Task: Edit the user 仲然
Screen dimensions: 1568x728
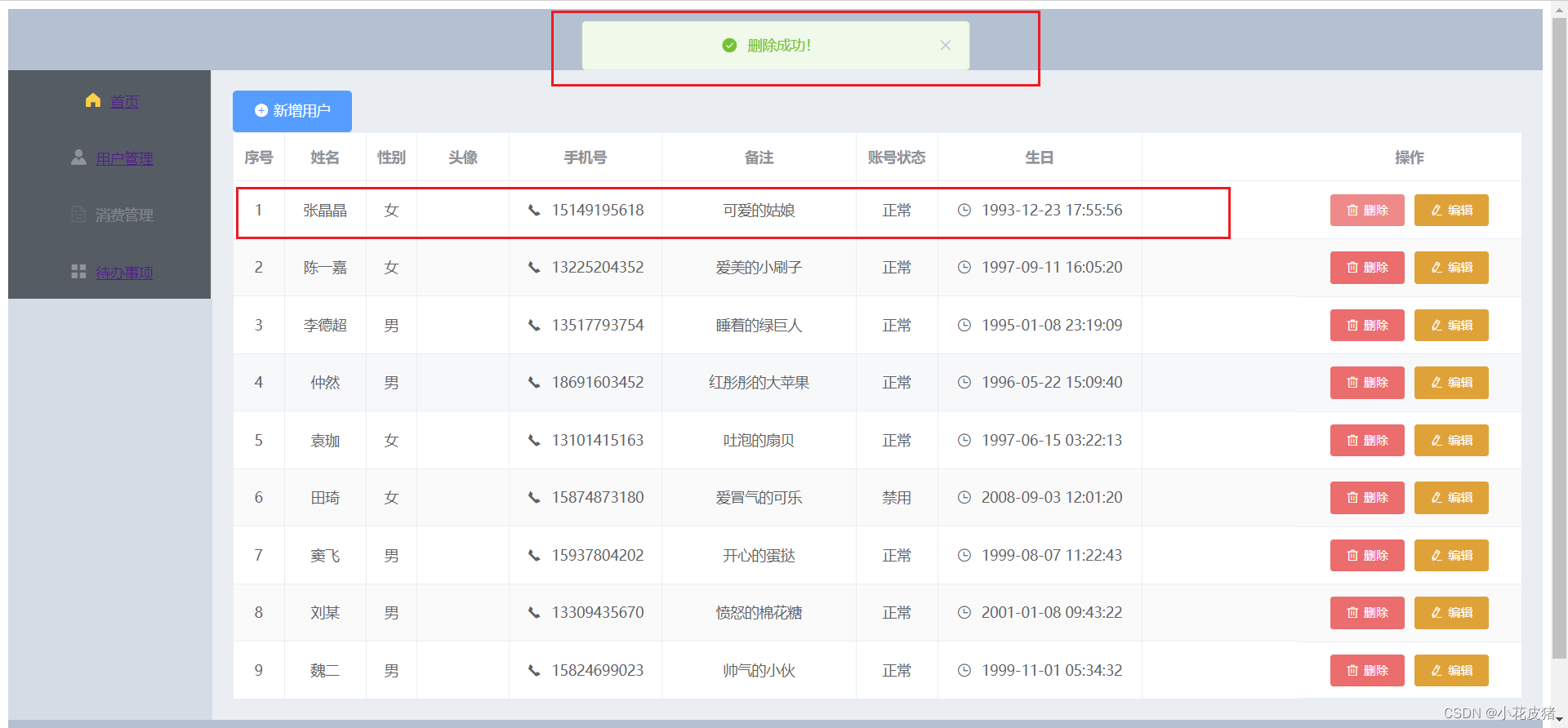Action: (x=1451, y=383)
